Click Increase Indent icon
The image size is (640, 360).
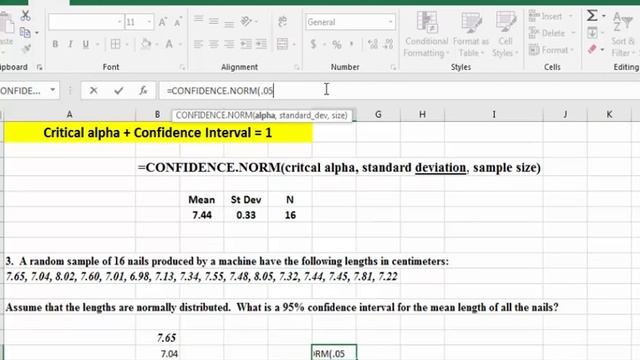point(261,44)
